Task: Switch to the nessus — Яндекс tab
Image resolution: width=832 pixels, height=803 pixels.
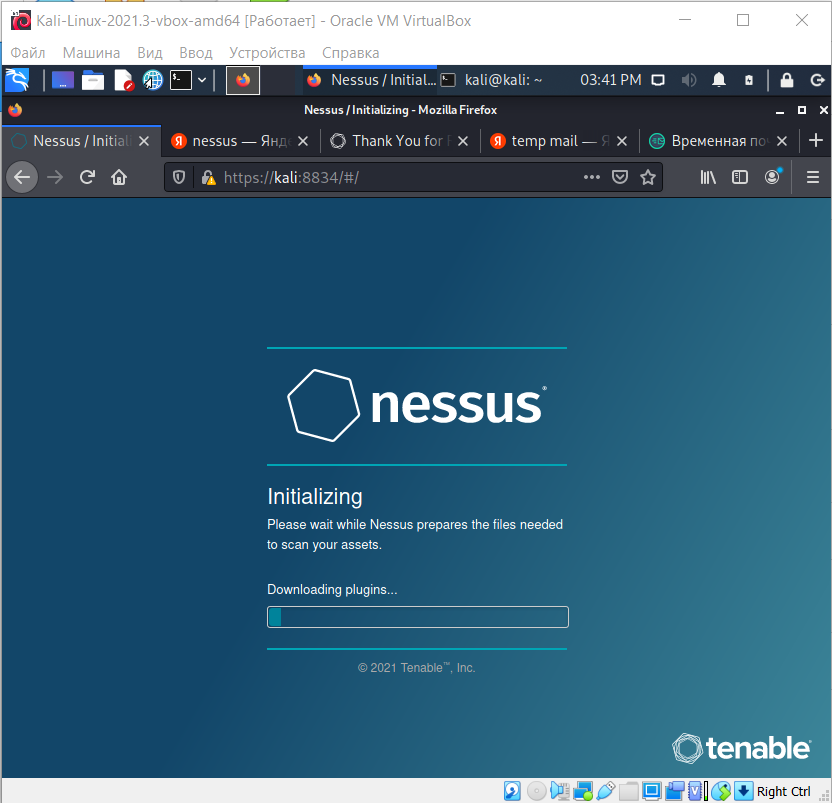Action: 240,141
